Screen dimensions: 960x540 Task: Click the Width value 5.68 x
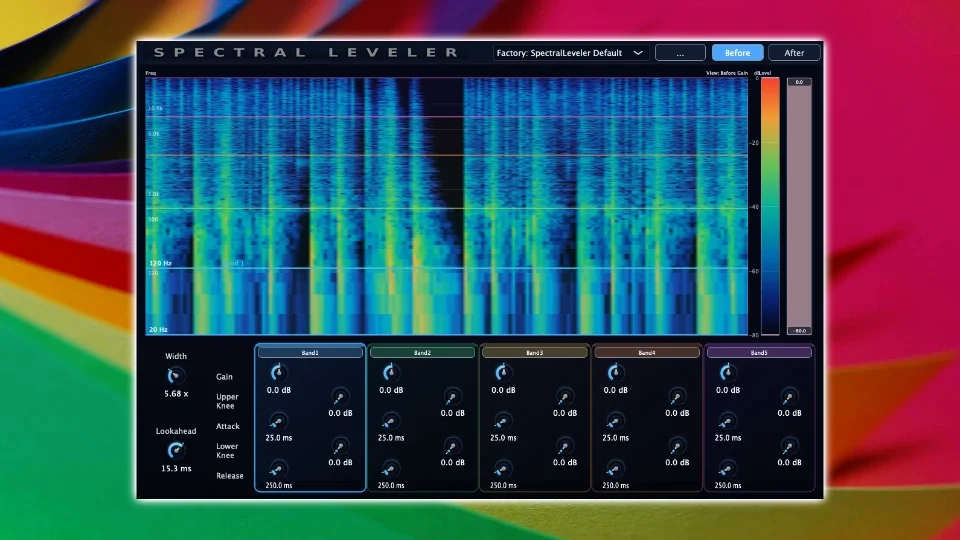[x=176, y=394]
